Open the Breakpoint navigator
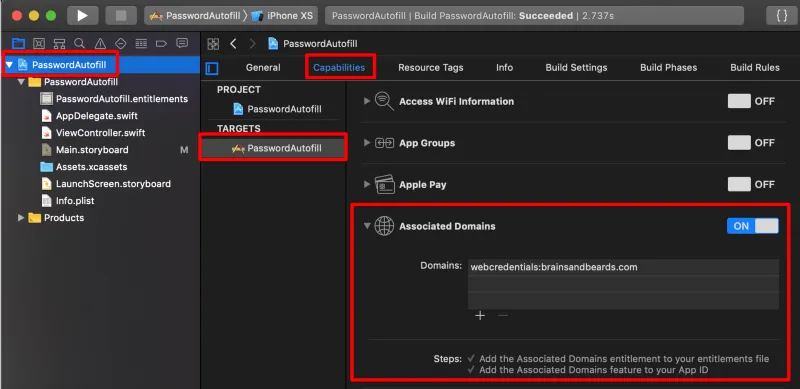This screenshot has width=800, height=389. coord(161,43)
